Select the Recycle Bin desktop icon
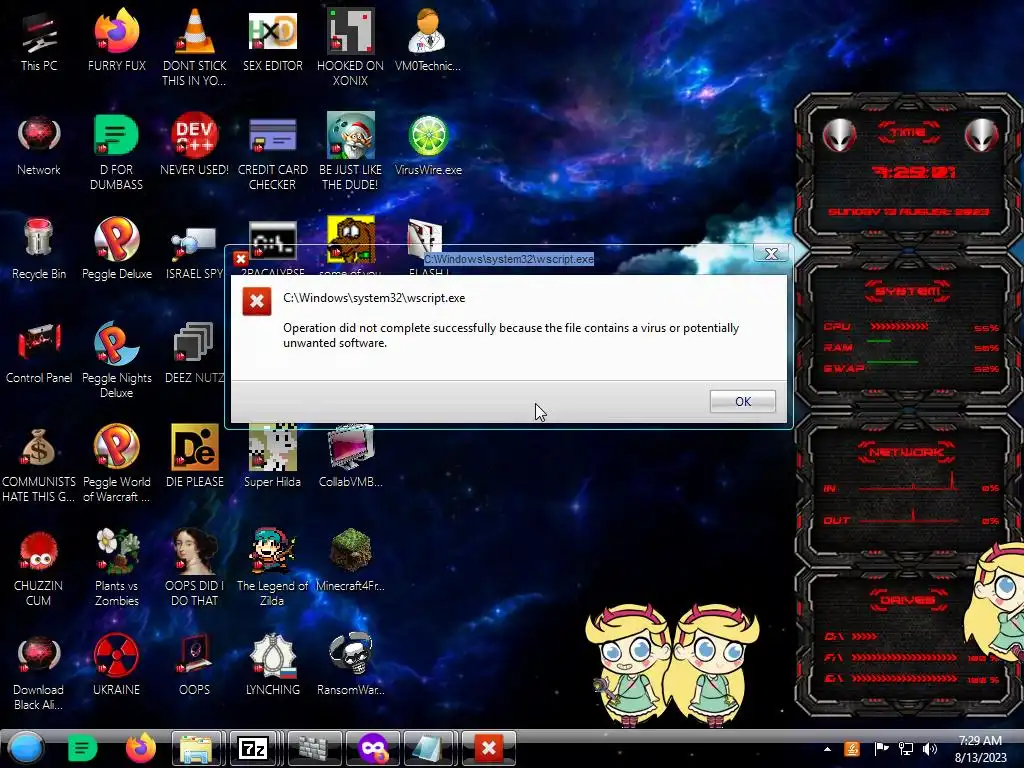 tap(39, 249)
